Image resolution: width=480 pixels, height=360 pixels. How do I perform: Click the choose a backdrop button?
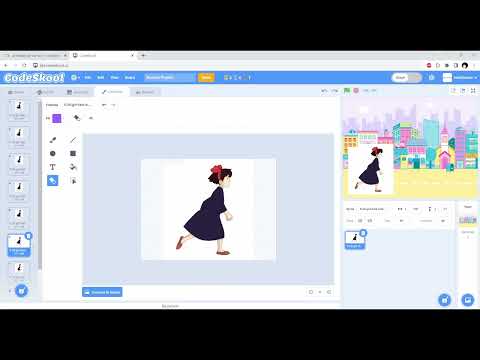467,300
